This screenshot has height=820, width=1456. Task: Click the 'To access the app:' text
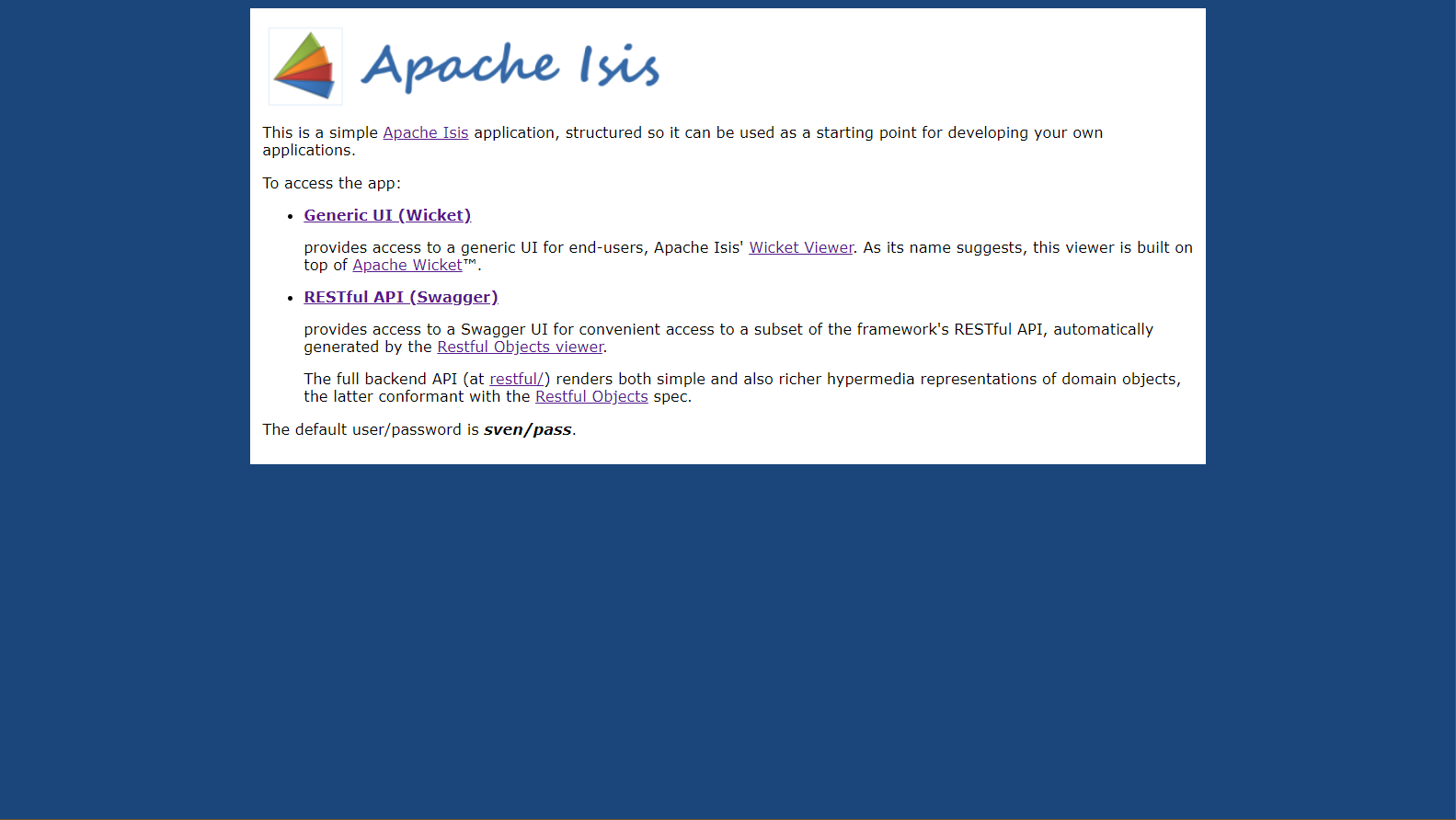click(331, 184)
